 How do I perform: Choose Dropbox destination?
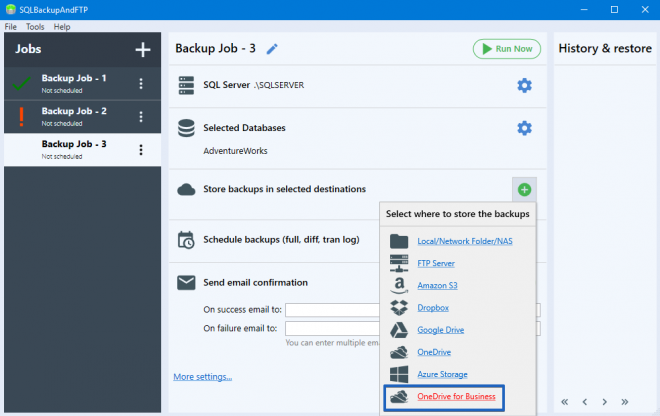[433, 308]
